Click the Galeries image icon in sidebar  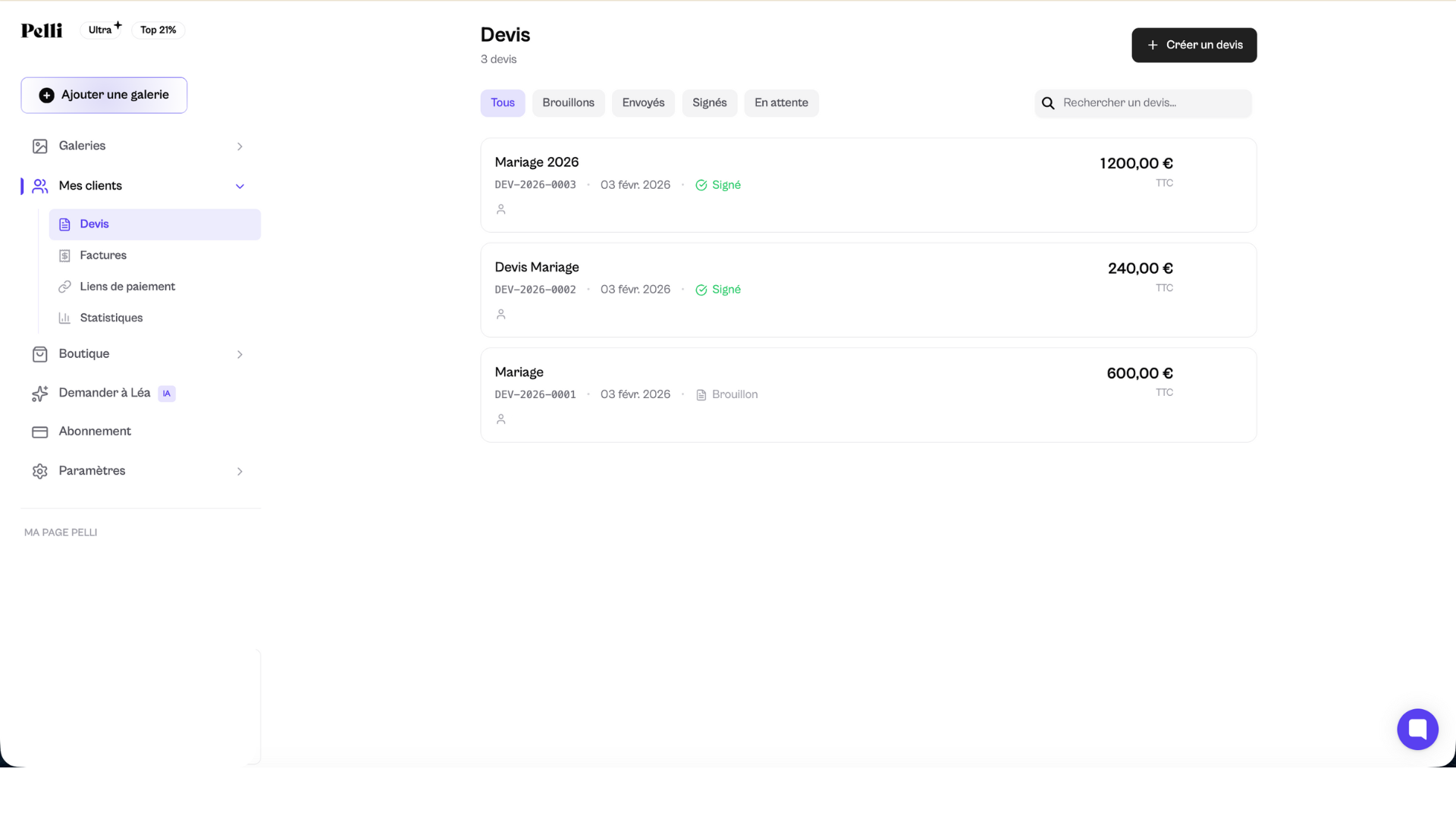39,146
